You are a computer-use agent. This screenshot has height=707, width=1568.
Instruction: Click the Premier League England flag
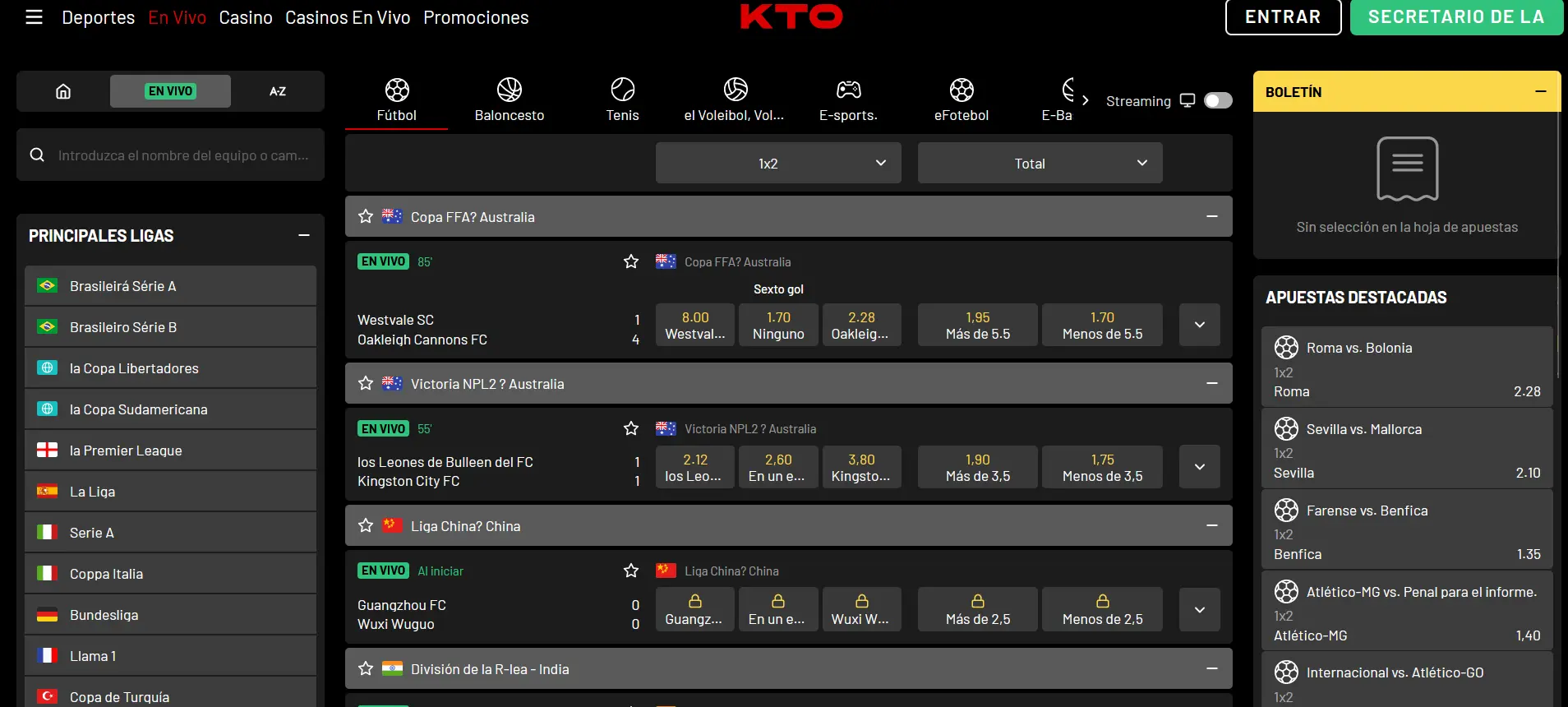48,450
